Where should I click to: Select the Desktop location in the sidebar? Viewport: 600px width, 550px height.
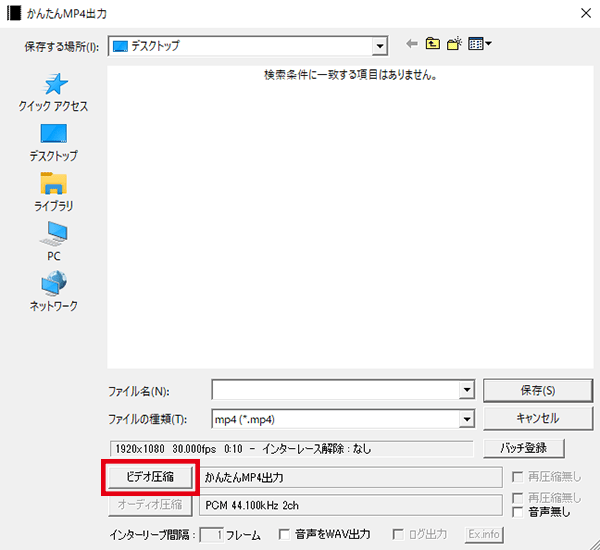(x=54, y=142)
